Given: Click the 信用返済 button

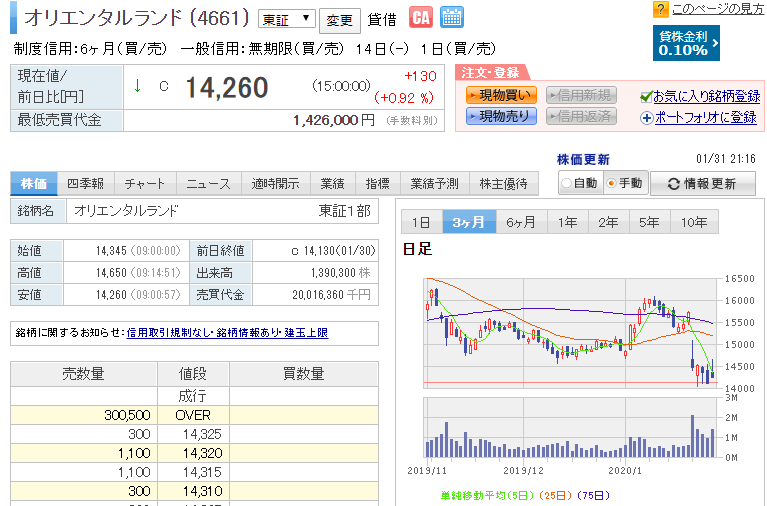Looking at the screenshot, I should coord(581,116).
